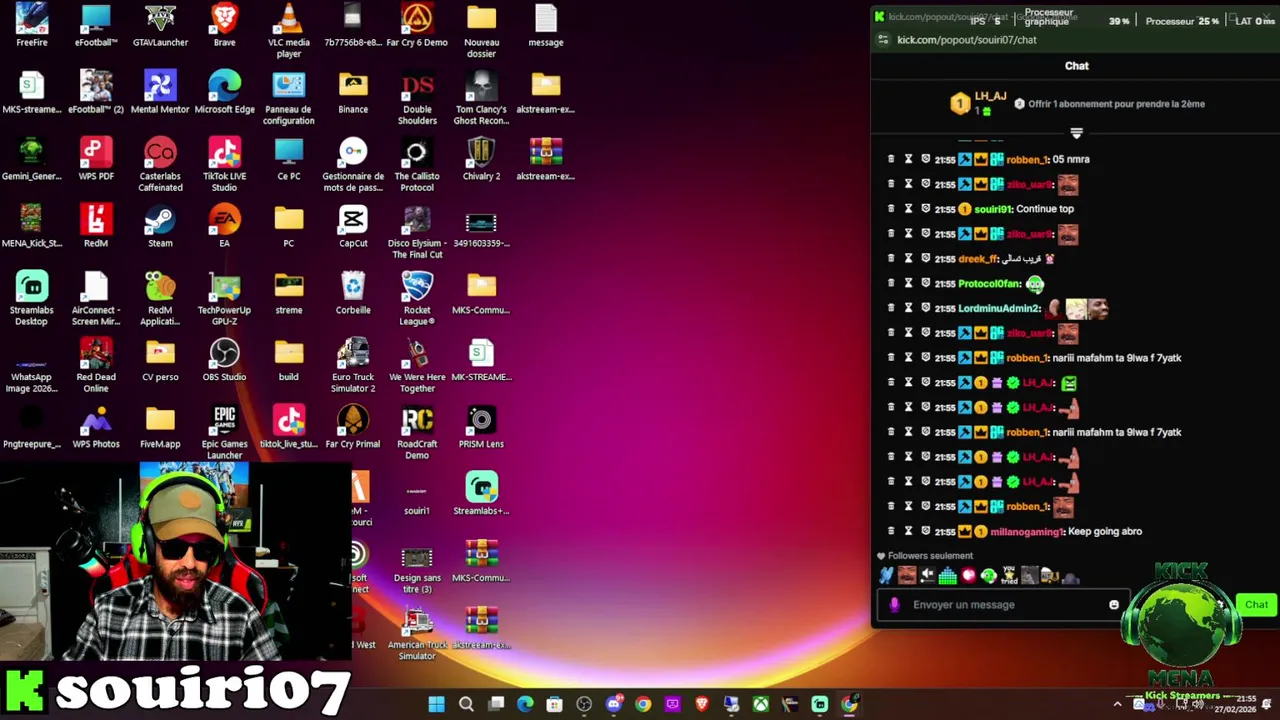Open username millanogaming1 in chat
This screenshot has height=720, width=1280.
(1027, 531)
